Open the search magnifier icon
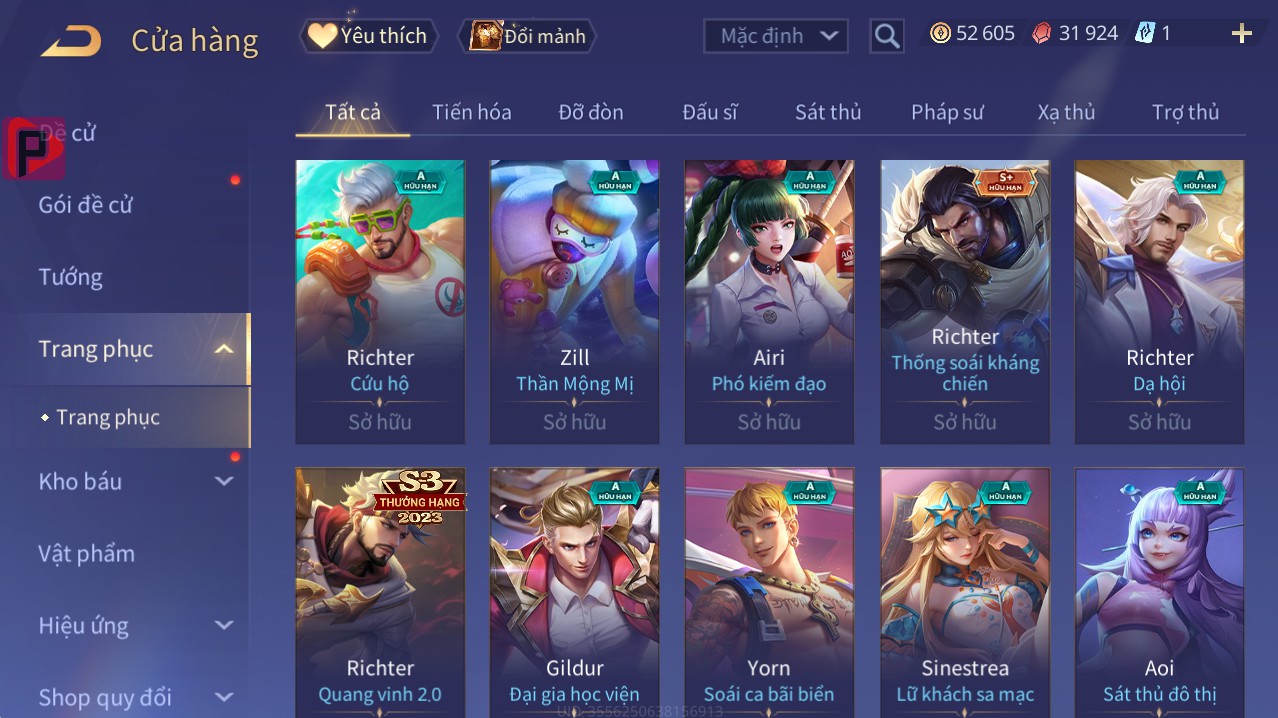 (887, 36)
